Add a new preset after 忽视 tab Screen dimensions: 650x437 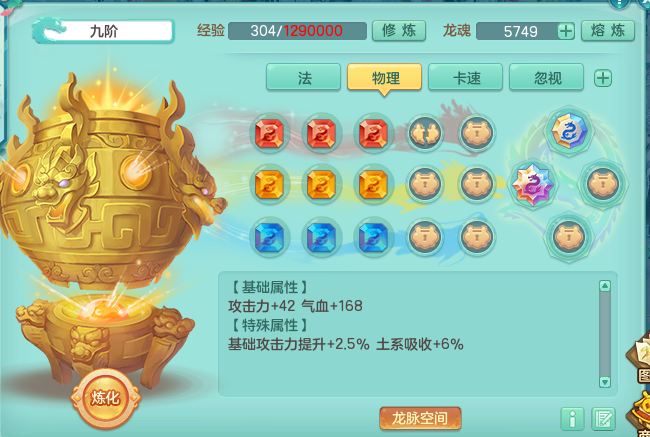[x=603, y=78]
